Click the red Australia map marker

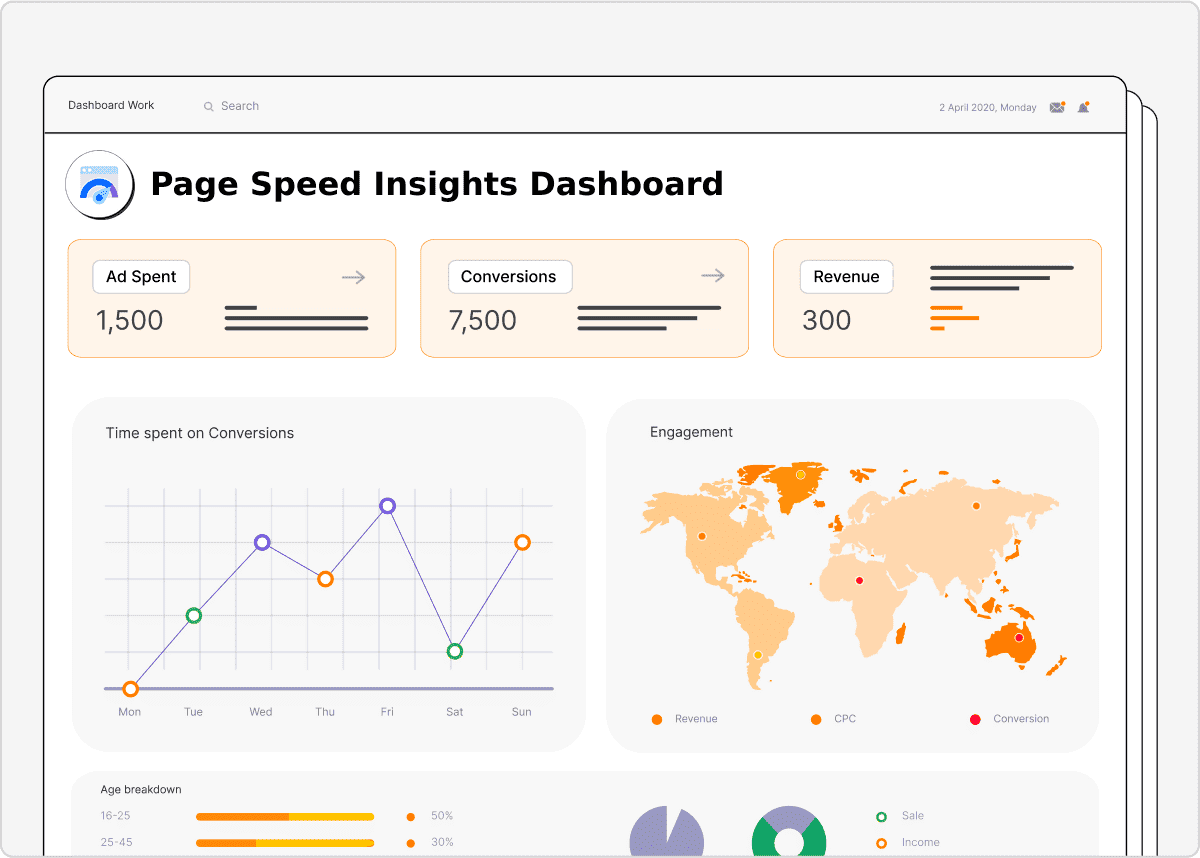click(x=1019, y=638)
